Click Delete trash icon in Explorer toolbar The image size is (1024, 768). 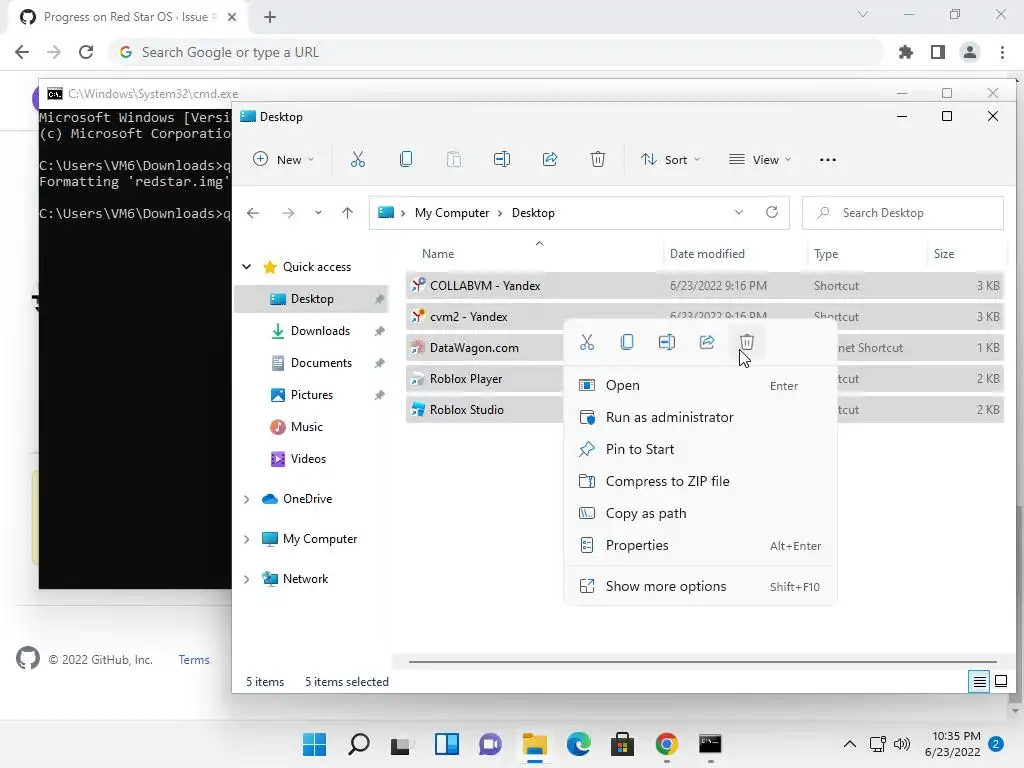pos(598,159)
